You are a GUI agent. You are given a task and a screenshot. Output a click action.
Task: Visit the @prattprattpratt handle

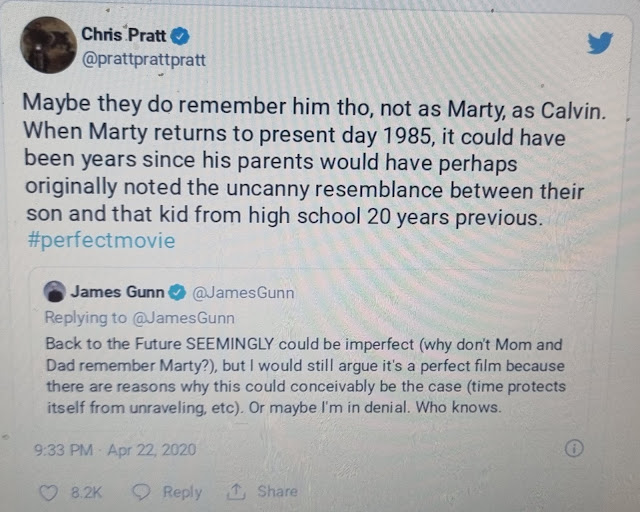[x=144, y=60]
